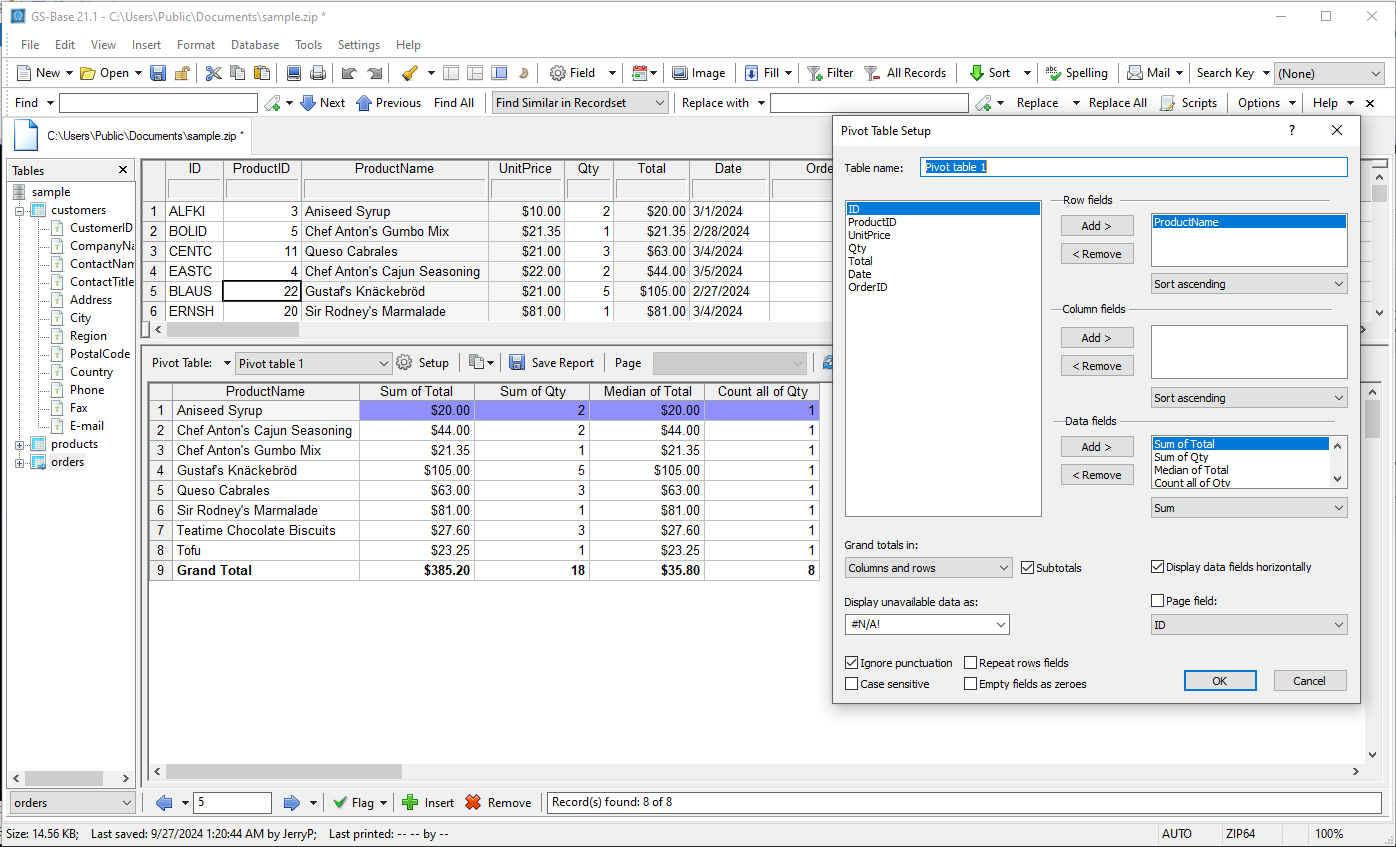This screenshot has height=847, width=1396.
Task: Click the Image toolbar button
Action: [x=698, y=73]
